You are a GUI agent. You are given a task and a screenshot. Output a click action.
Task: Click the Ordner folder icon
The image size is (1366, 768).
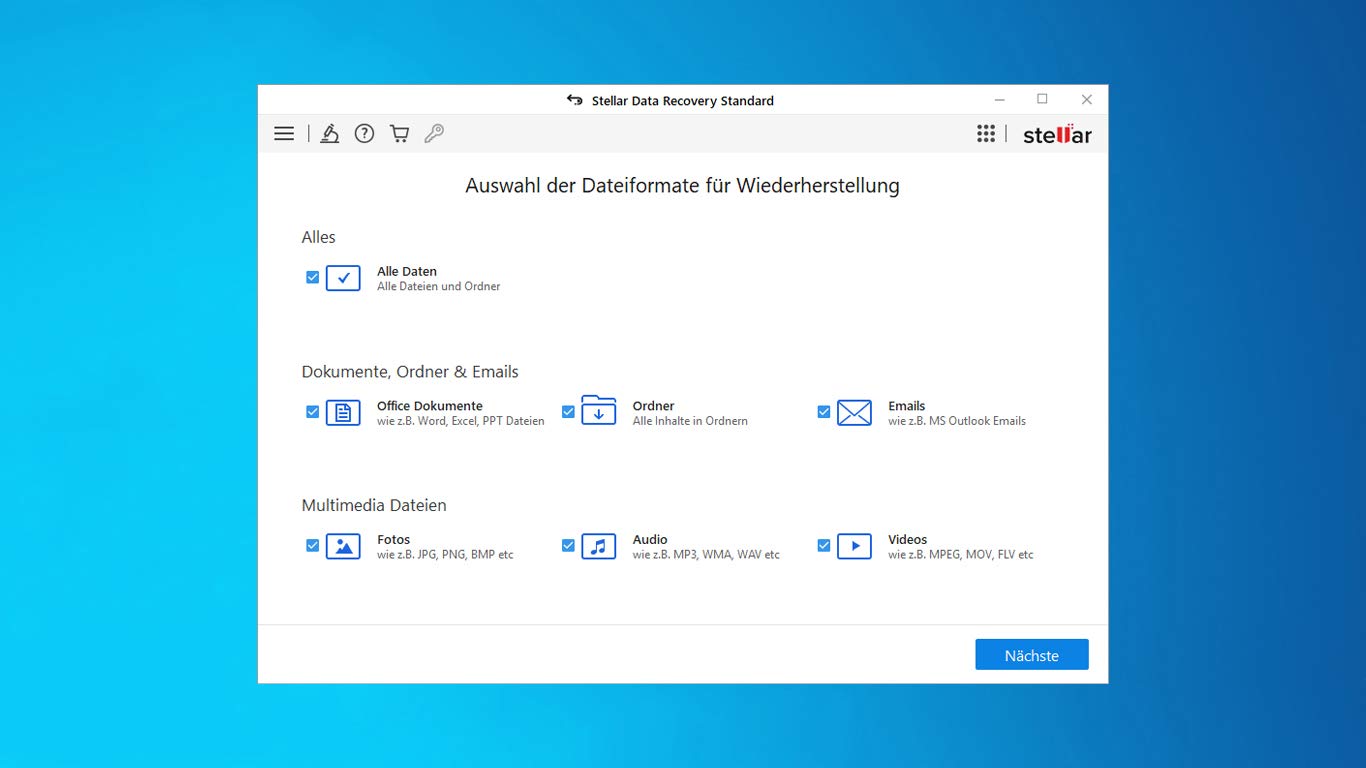(598, 410)
